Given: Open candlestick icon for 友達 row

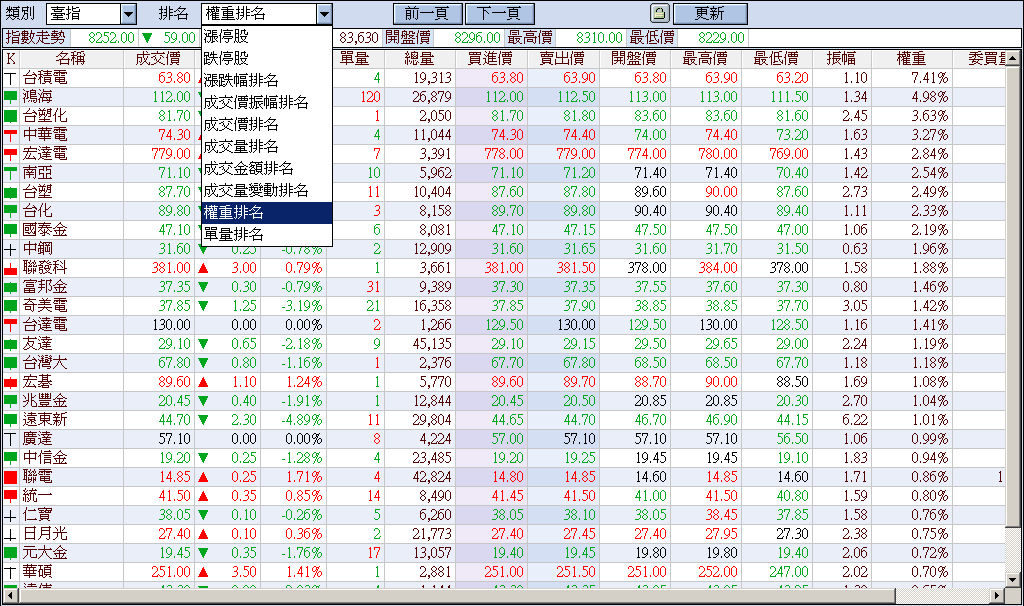Looking at the screenshot, I should point(10,344).
